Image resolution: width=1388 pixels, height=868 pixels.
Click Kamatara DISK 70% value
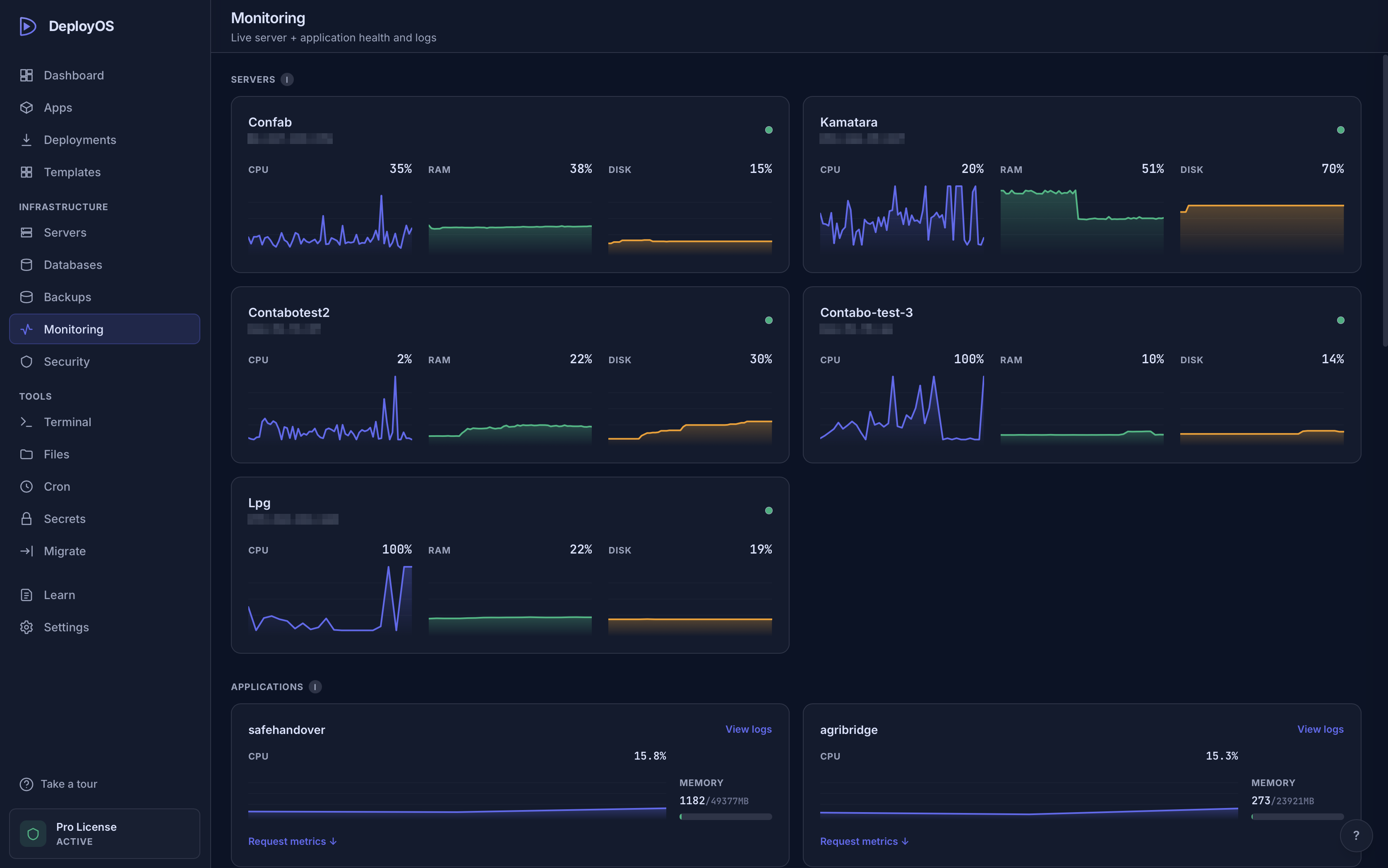tap(1332, 169)
